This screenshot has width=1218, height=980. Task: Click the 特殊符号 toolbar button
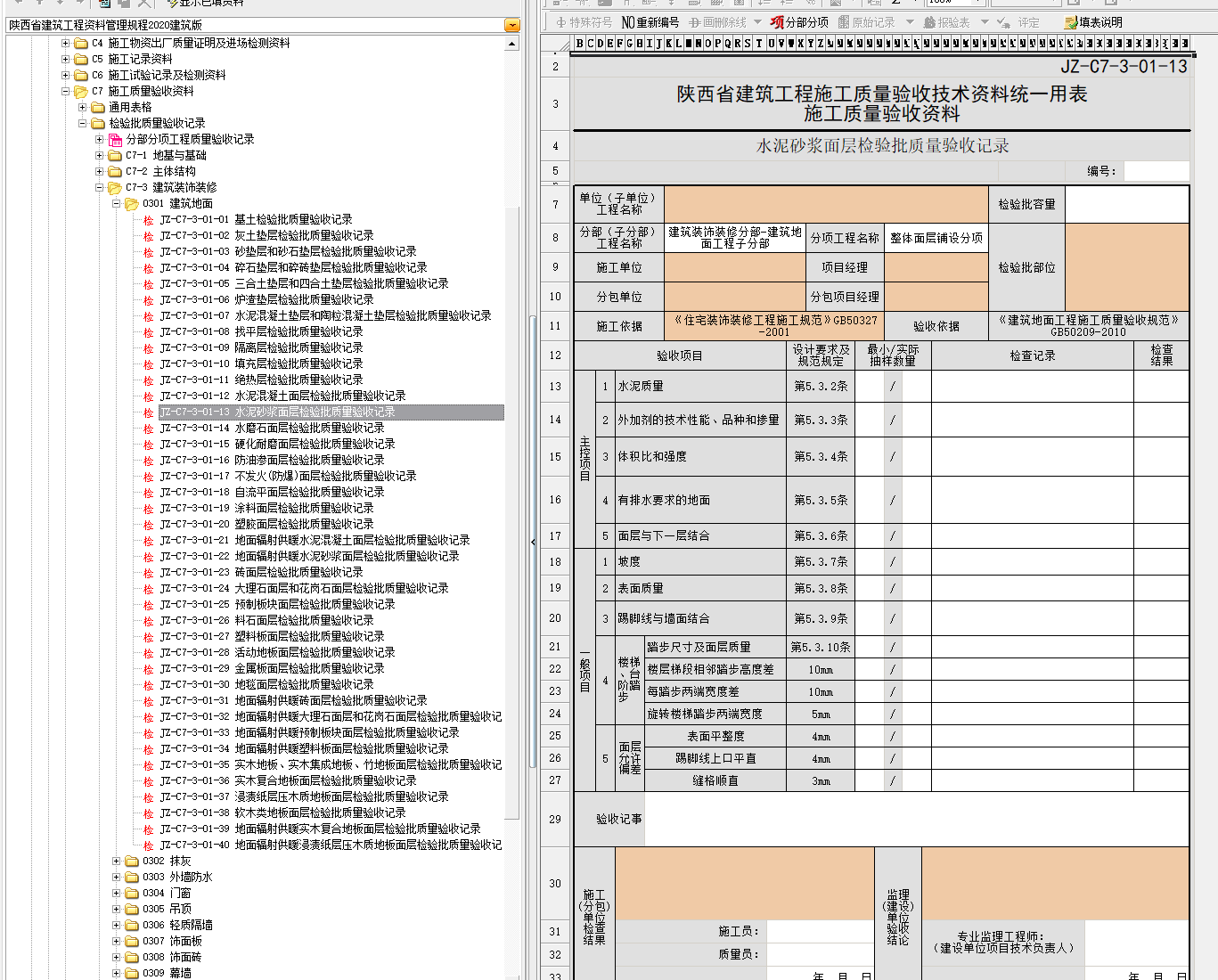[584, 22]
